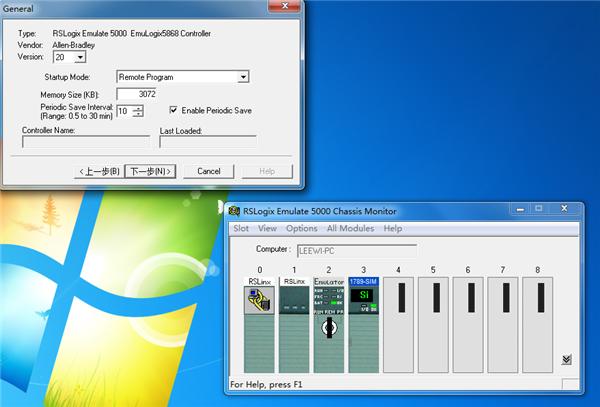
Task: Click the 上一步(B) back button
Action: click(x=99, y=171)
